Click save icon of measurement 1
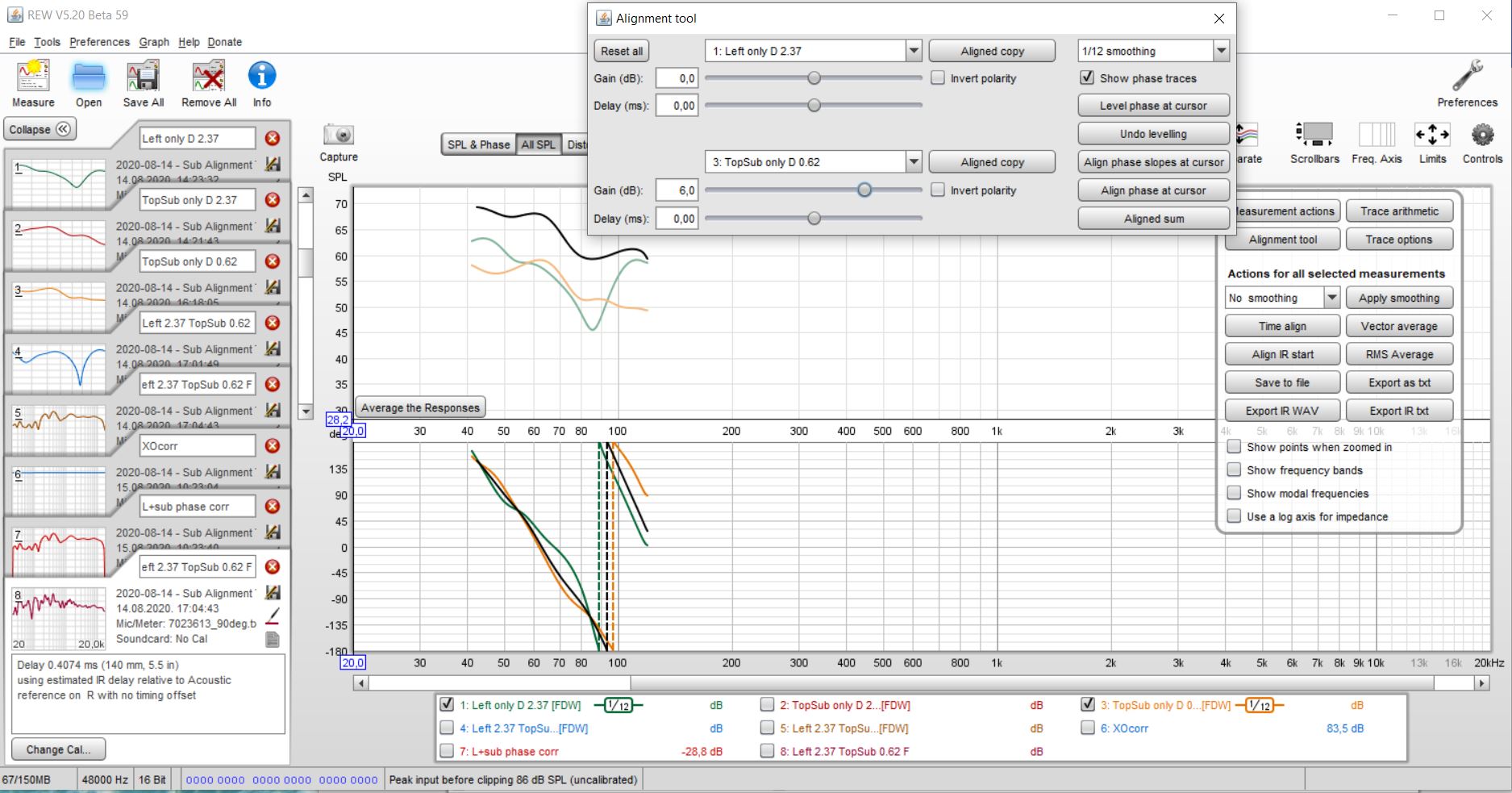This screenshot has width=1512, height=793. [x=273, y=165]
